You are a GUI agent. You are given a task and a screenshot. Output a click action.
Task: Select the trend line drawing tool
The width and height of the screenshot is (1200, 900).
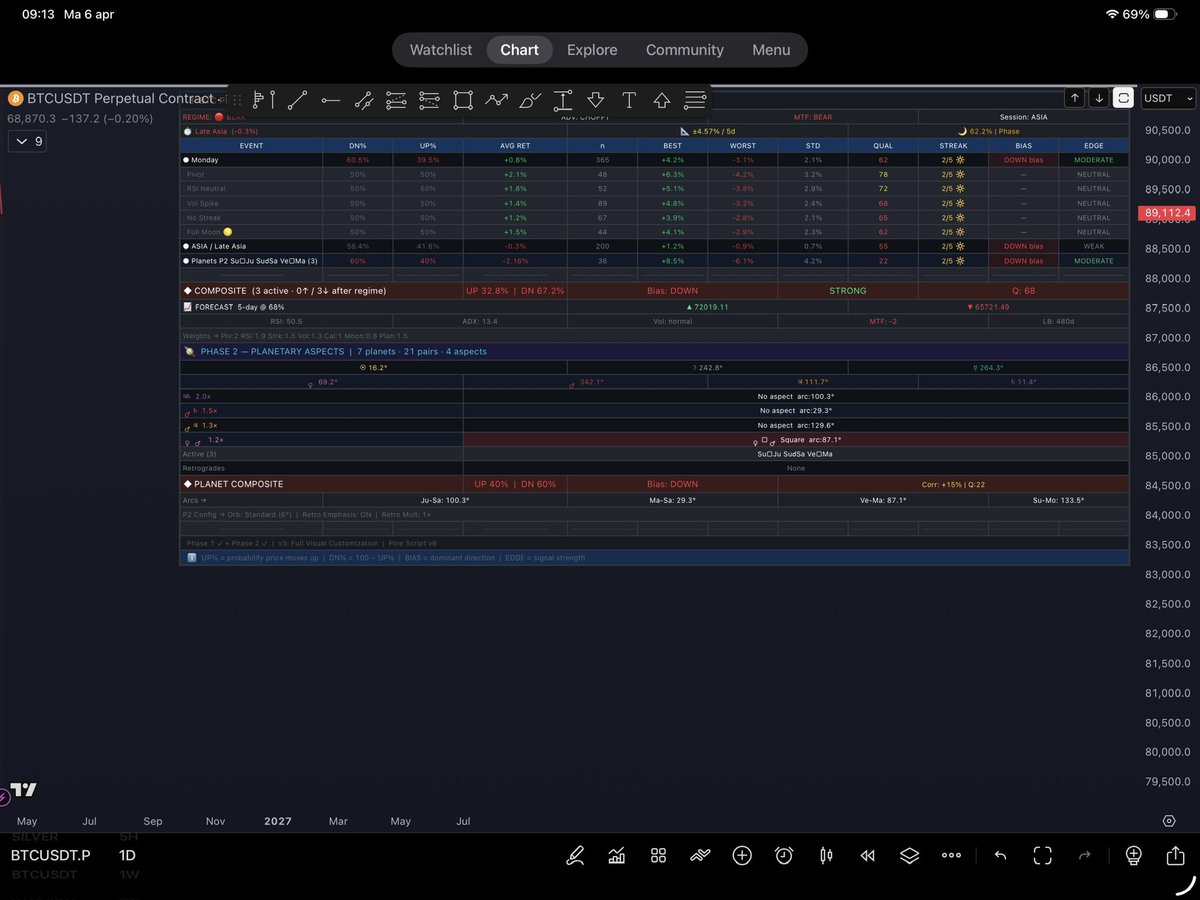297,99
